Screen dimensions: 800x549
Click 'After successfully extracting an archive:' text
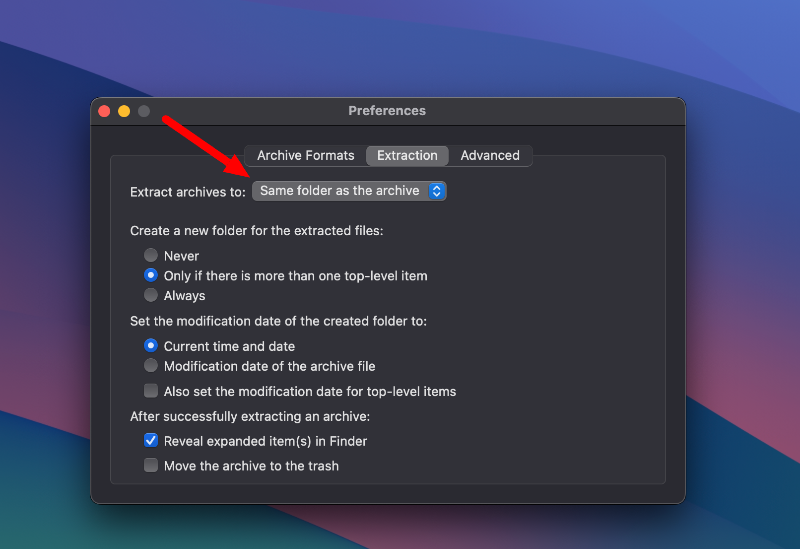250,416
